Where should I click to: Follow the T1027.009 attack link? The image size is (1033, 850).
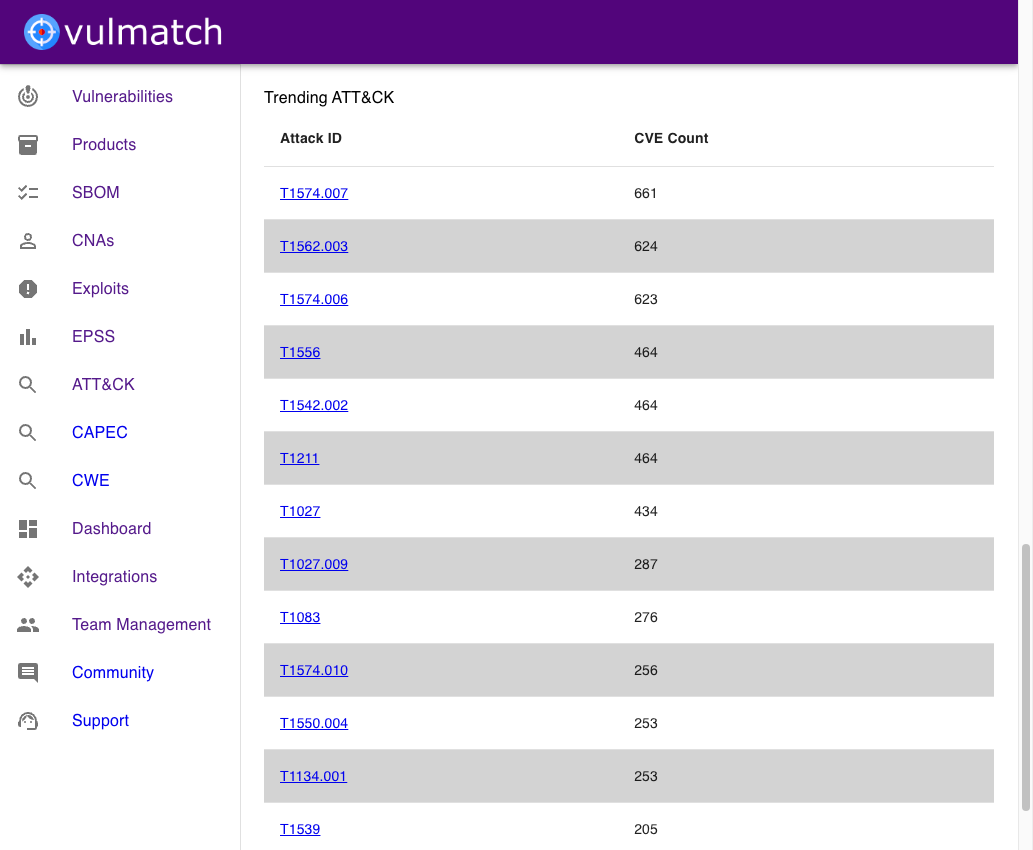pos(314,564)
